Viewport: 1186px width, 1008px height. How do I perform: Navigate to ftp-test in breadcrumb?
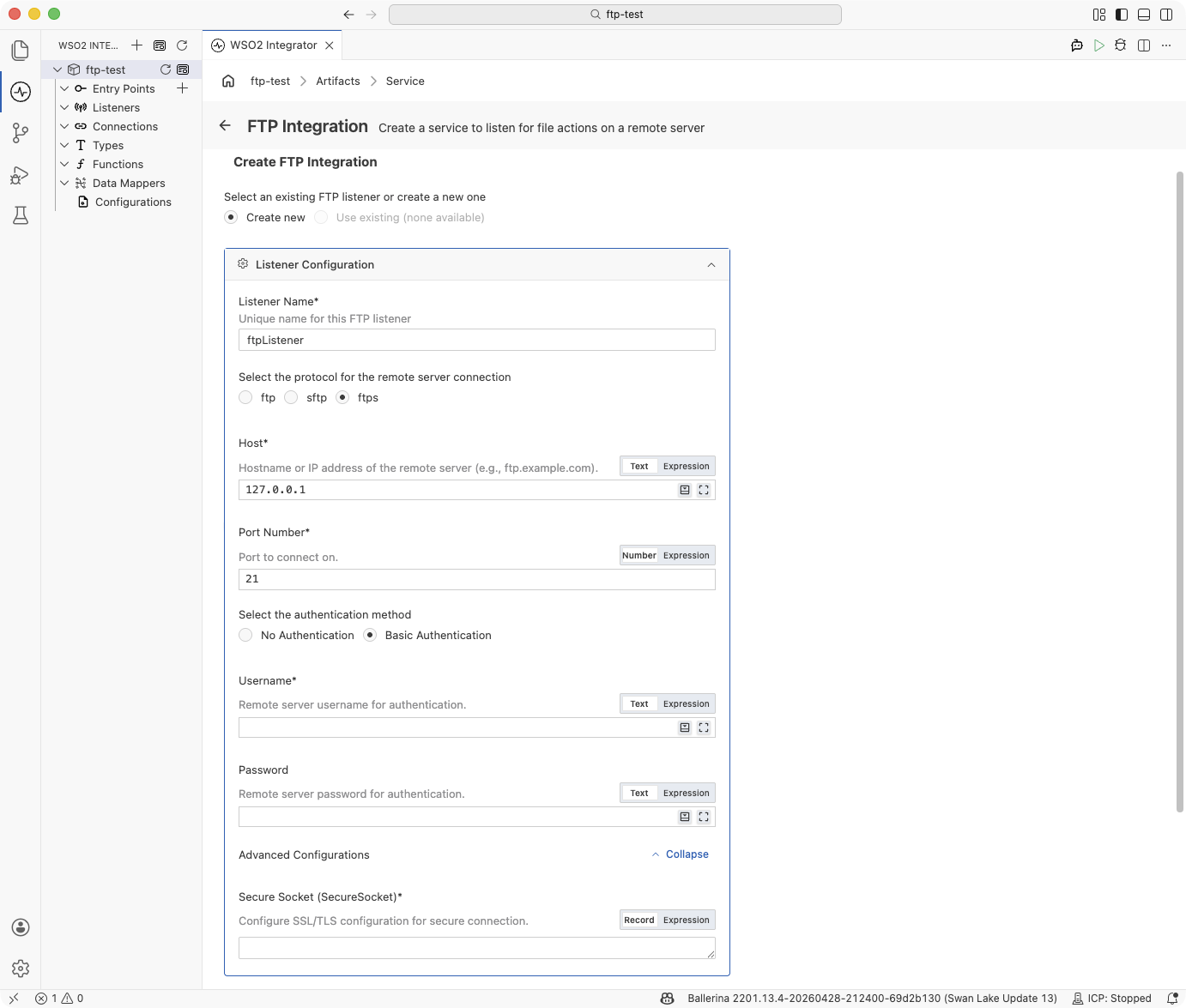pyautogui.click(x=270, y=81)
